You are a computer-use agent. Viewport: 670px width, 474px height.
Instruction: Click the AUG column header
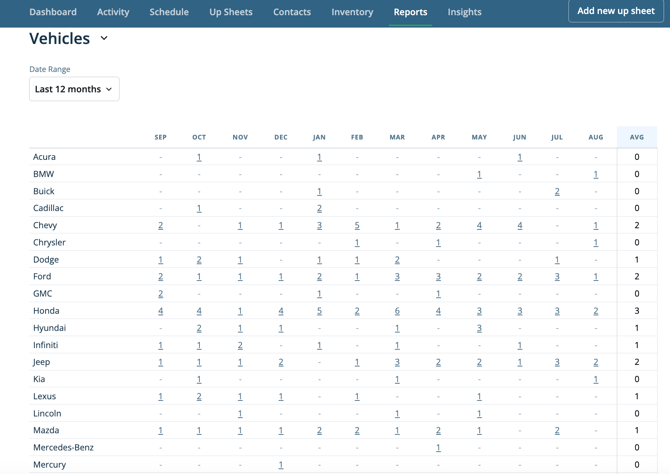click(x=596, y=137)
